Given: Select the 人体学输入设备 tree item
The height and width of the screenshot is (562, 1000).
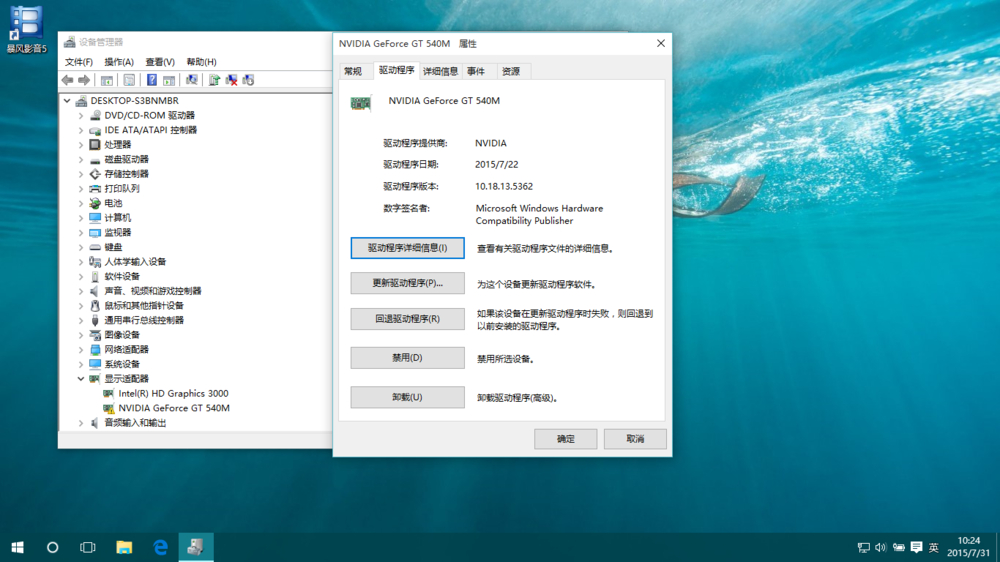Looking at the screenshot, I should [135, 262].
